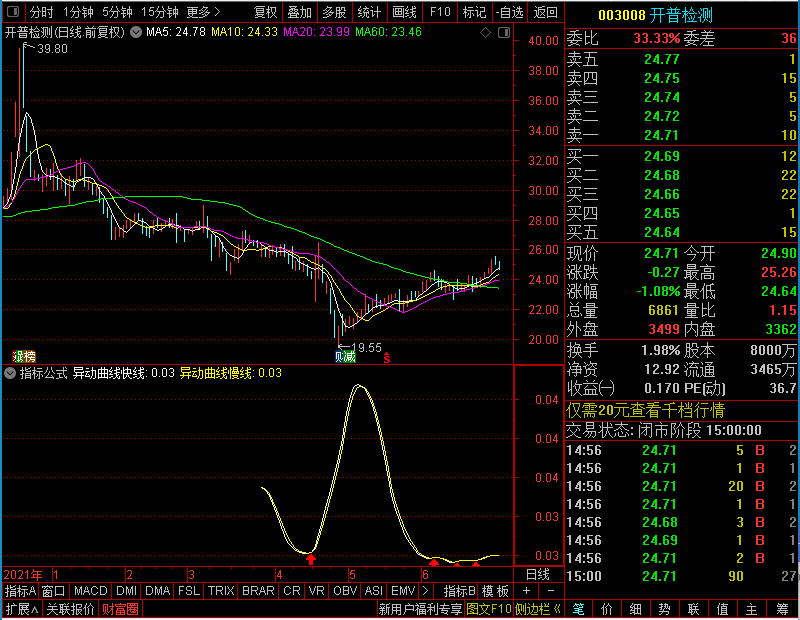Switch to 15分钟 chart period
Screen dimensions: 800x620
pos(159,12)
